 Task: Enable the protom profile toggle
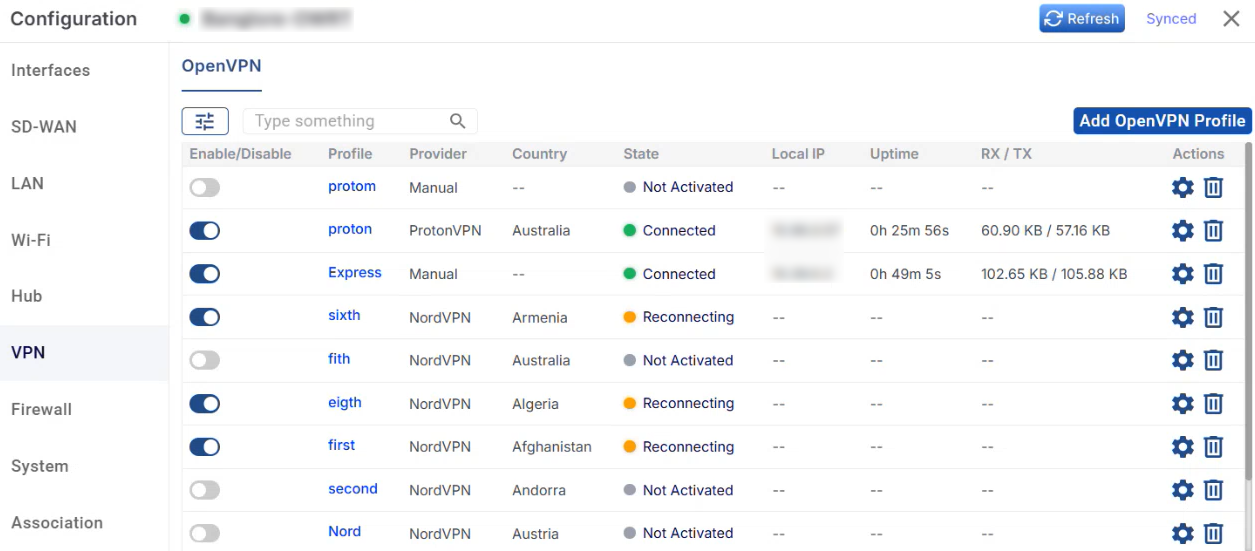coord(205,187)
